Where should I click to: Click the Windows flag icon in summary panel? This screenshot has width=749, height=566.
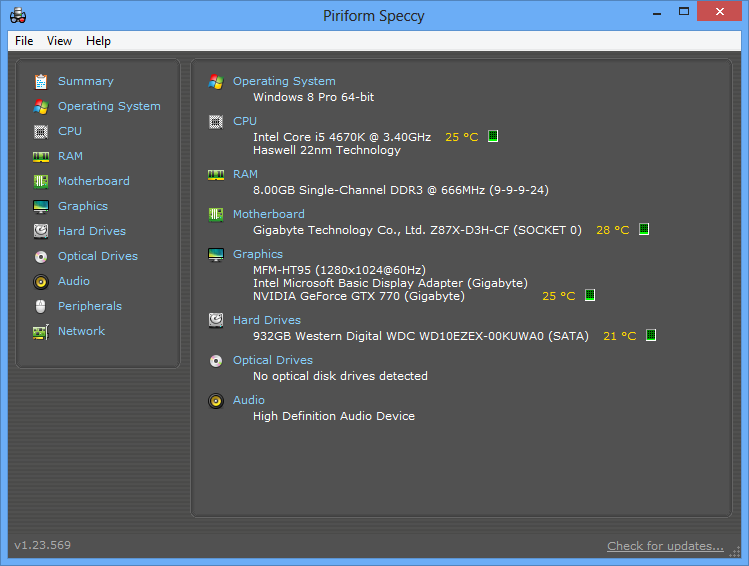click(x=216, y=82)
